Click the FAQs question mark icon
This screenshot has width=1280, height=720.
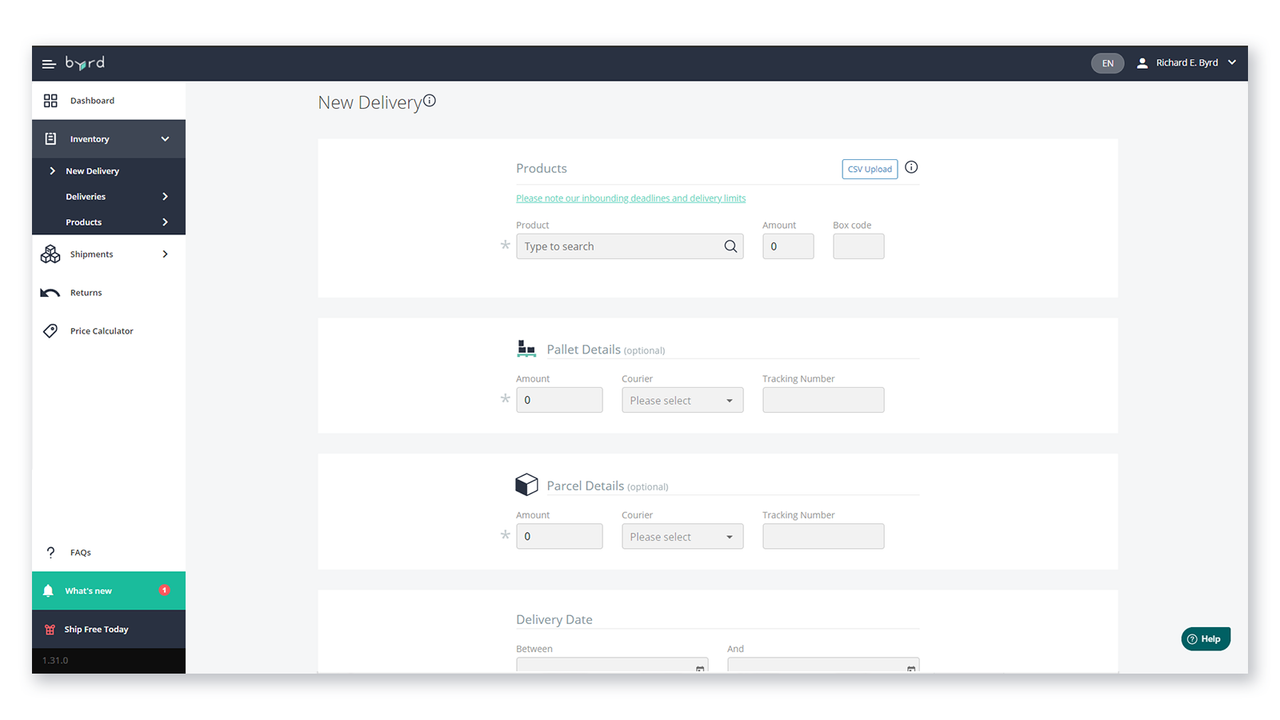coord(50,551)
